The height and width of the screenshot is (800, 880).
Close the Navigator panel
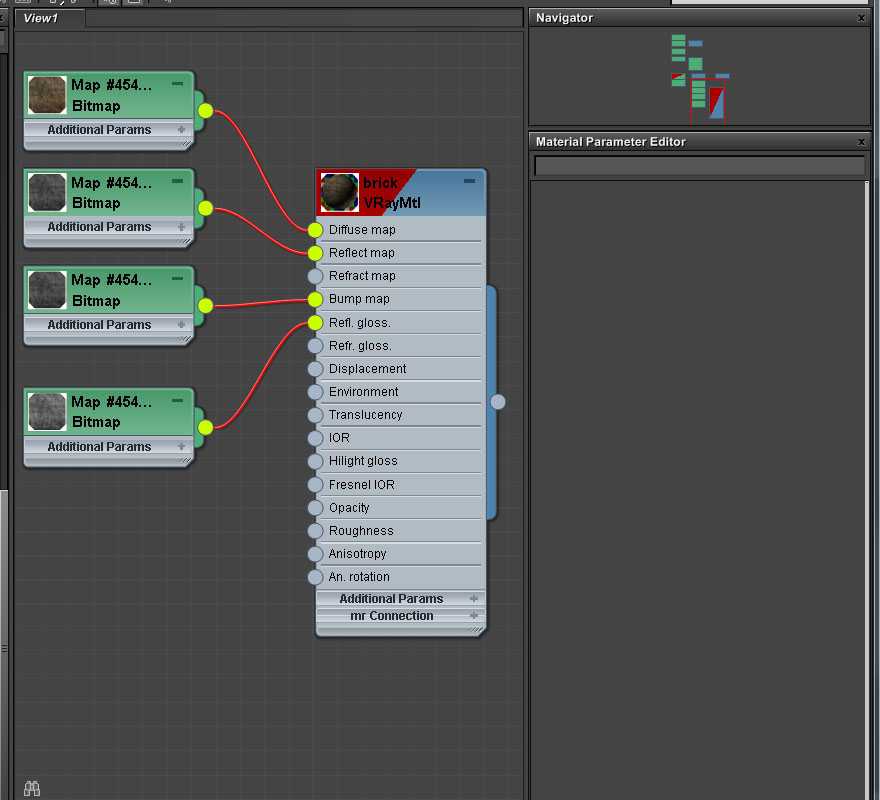[x=862, y=18]
